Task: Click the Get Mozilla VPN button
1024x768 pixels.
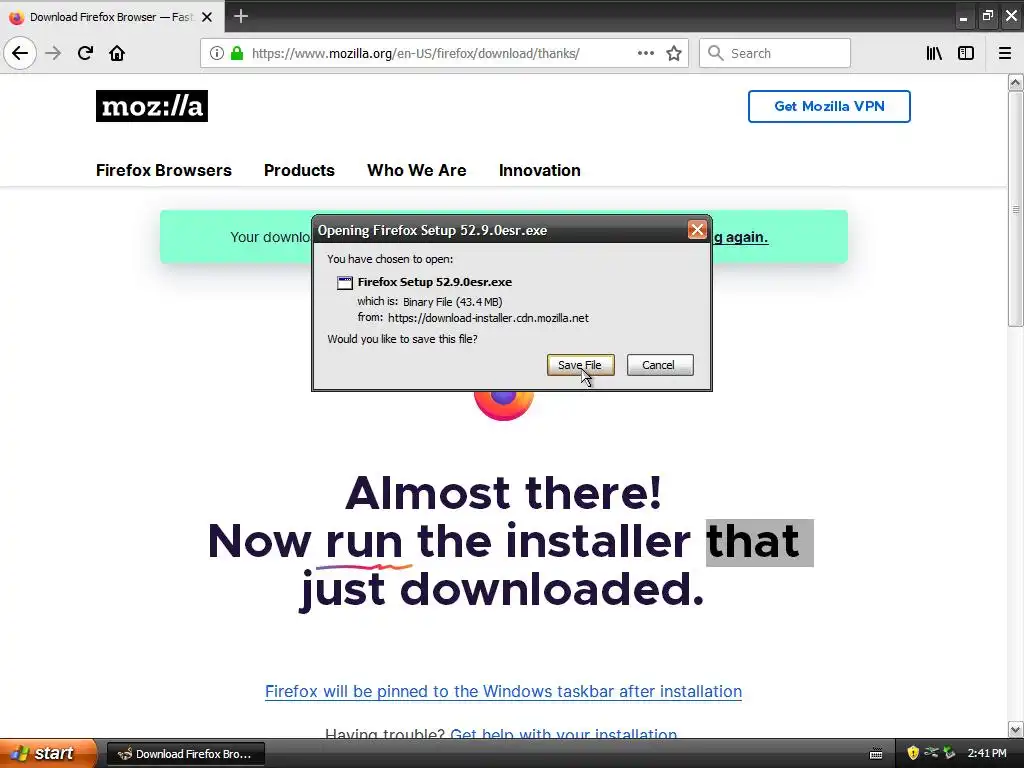Action: tap(829, 106)
